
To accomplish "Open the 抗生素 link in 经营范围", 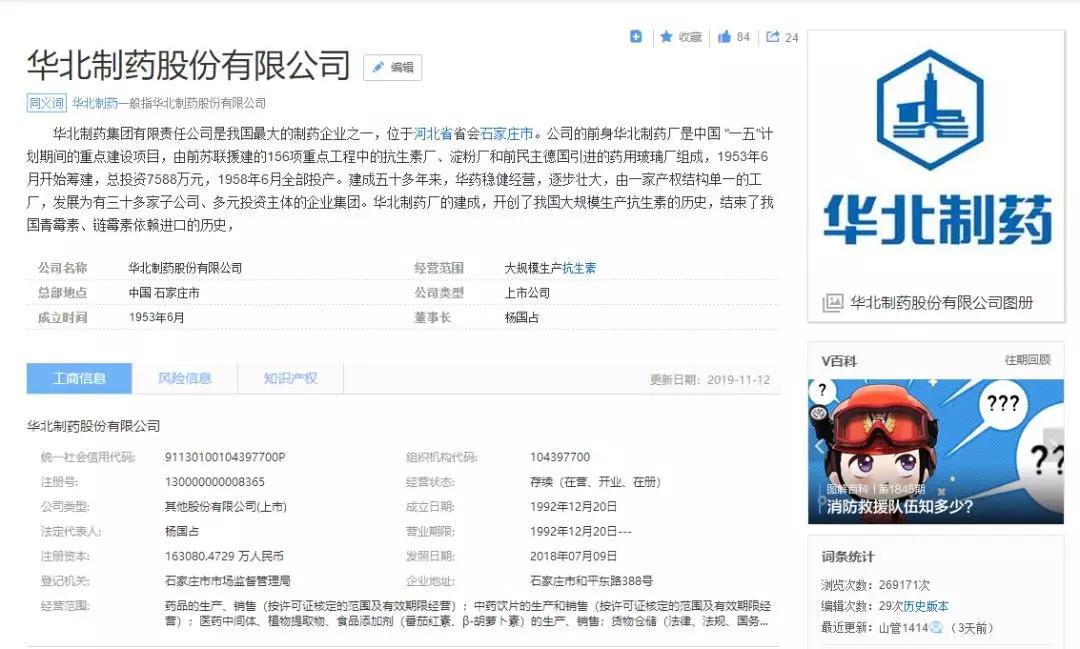I will tap(579, 268).
